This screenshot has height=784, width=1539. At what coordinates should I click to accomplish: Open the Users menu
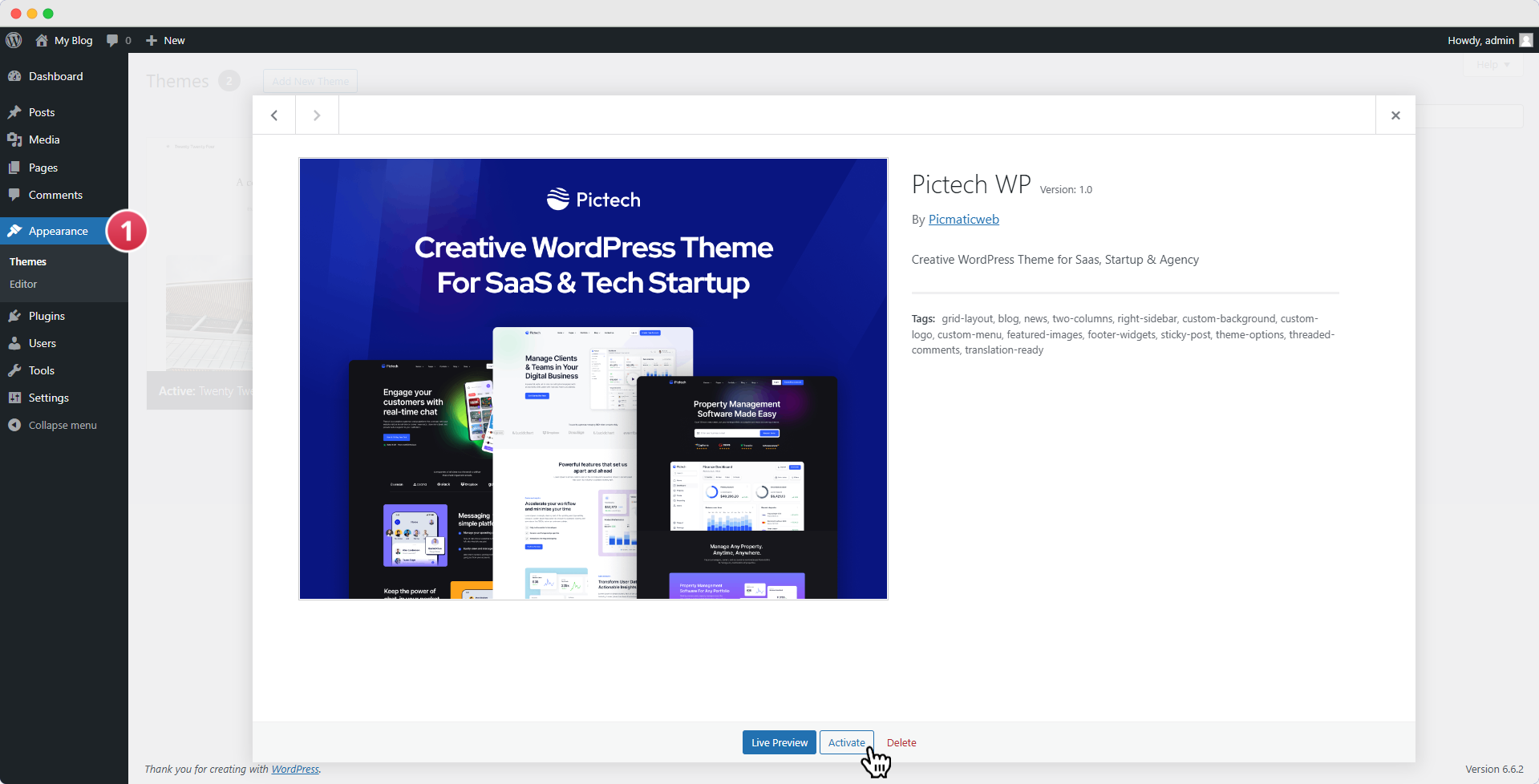coord(64,343)
